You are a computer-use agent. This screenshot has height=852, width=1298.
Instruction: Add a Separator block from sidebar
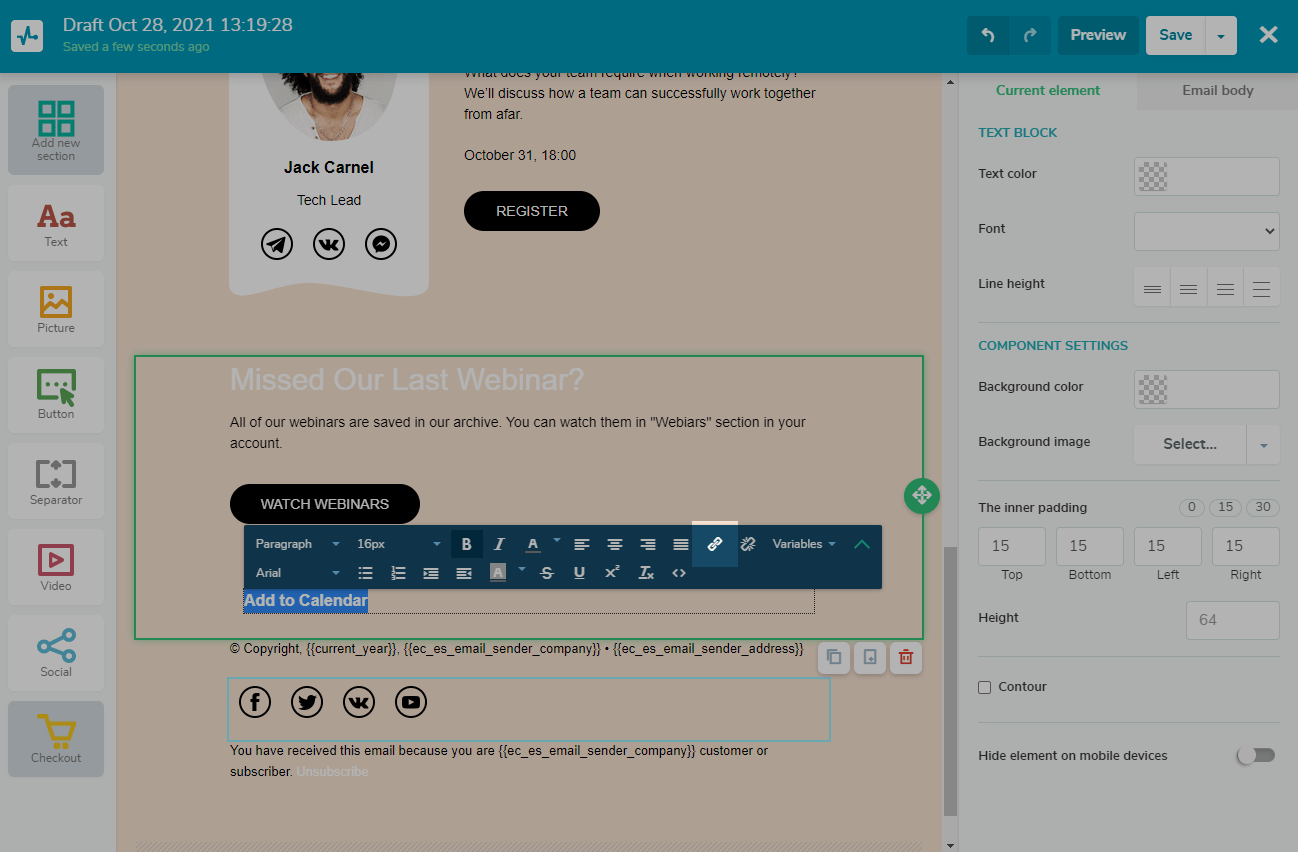tap(56, 481)
